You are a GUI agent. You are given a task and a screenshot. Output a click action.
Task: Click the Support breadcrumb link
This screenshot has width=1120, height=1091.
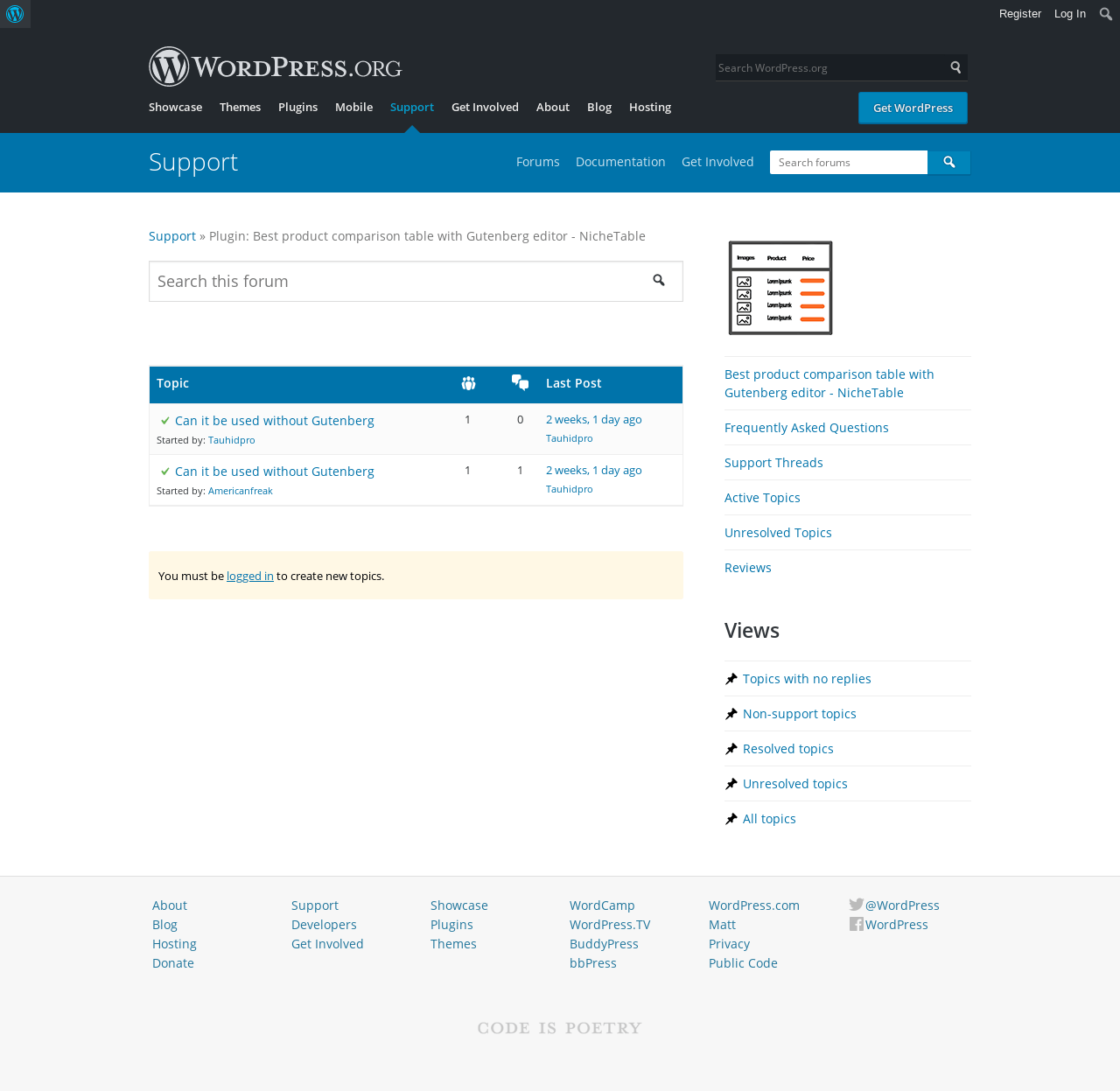point(172,236)
